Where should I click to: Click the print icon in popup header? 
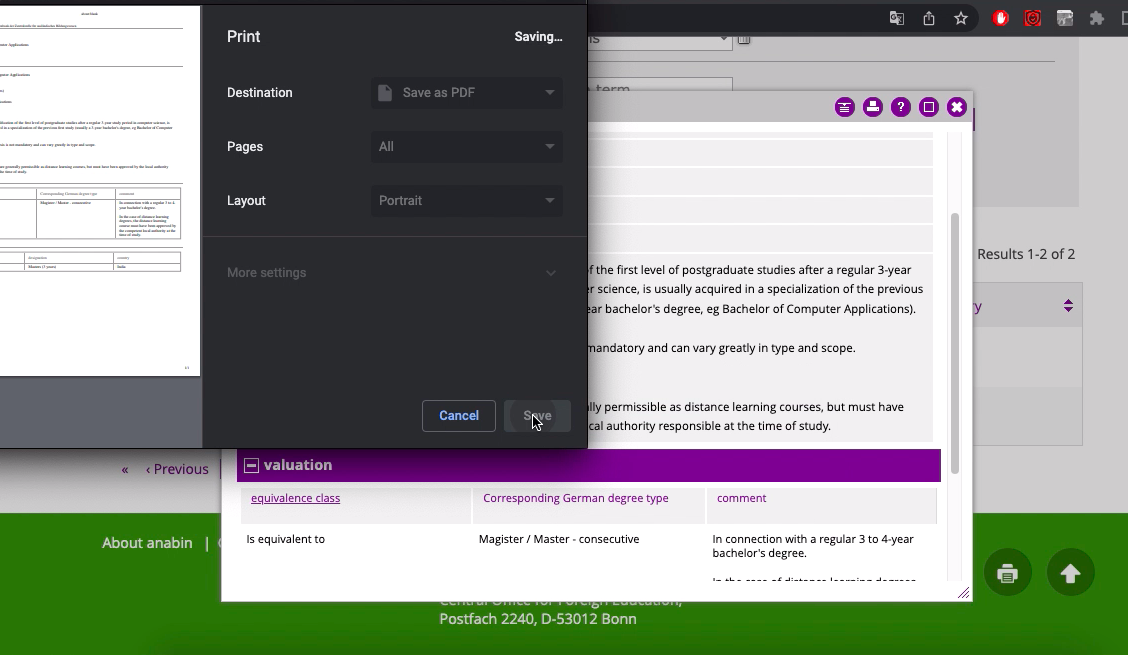tap(873, 107)
